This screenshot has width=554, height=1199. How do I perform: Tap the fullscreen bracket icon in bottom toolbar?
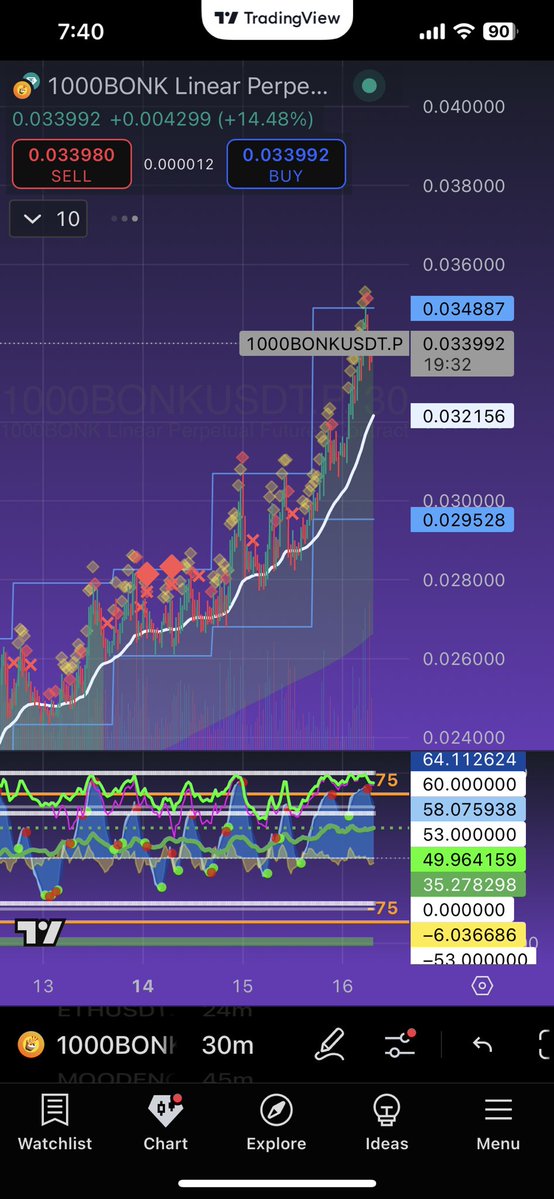[545, 1044]
